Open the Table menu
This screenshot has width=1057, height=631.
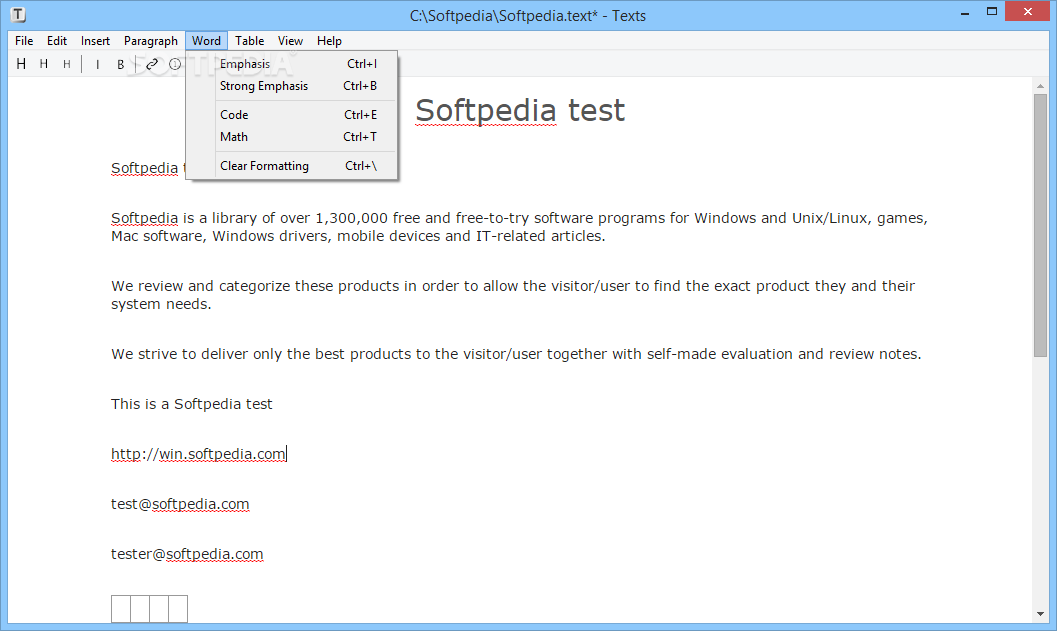(249, 40)
